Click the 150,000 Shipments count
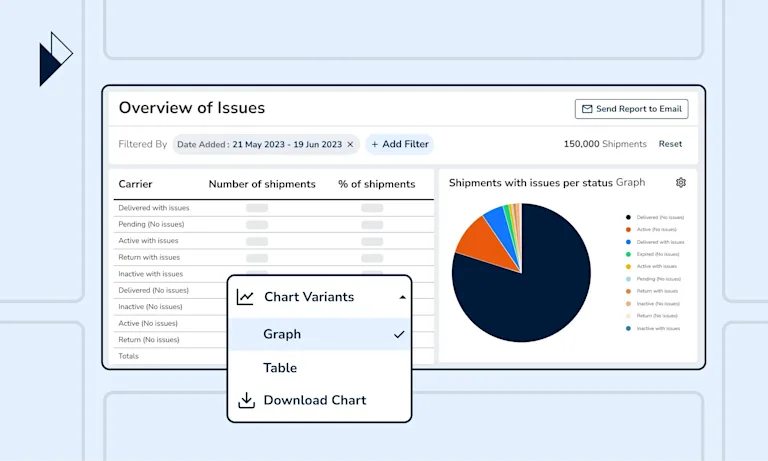768x461 pixels. 605,144
